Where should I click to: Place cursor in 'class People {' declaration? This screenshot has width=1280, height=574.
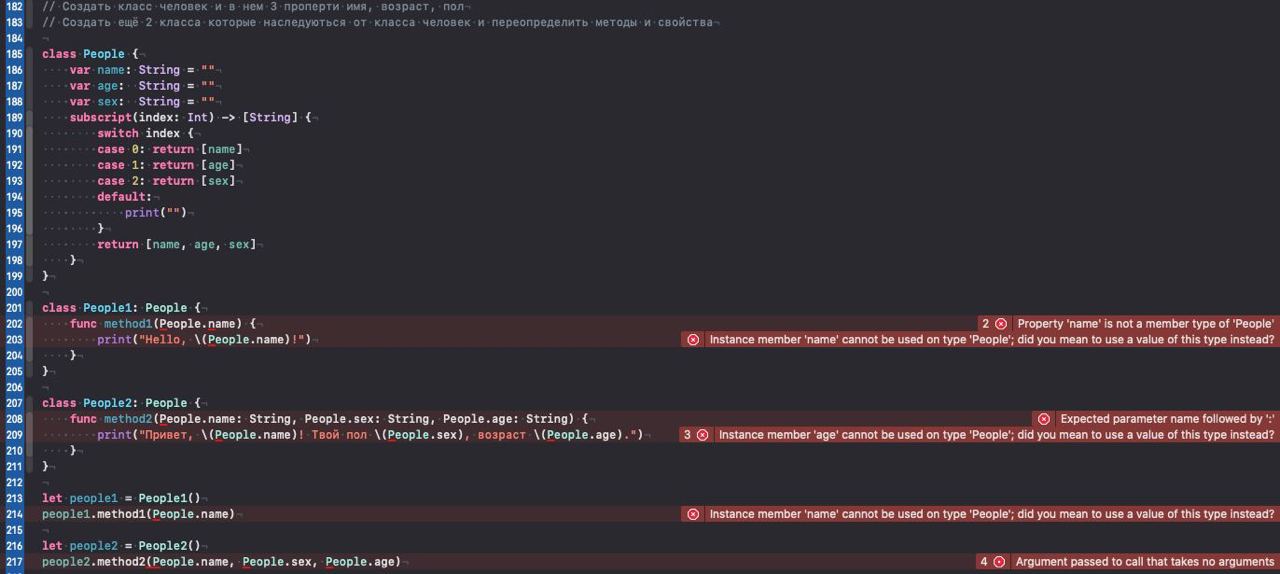(x=90, y=54)
